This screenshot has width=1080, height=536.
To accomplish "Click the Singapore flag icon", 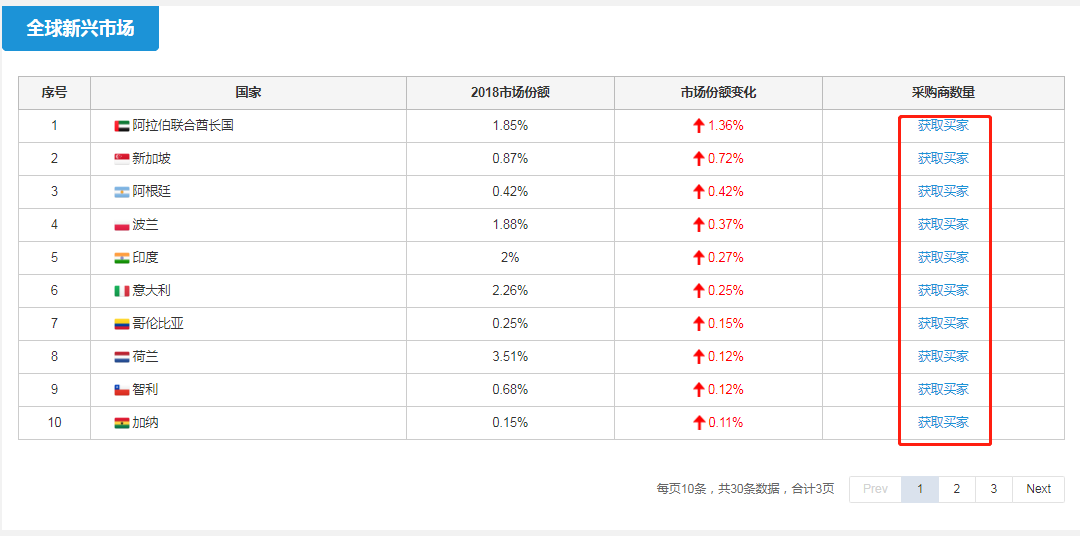I will tap(122, 159).
